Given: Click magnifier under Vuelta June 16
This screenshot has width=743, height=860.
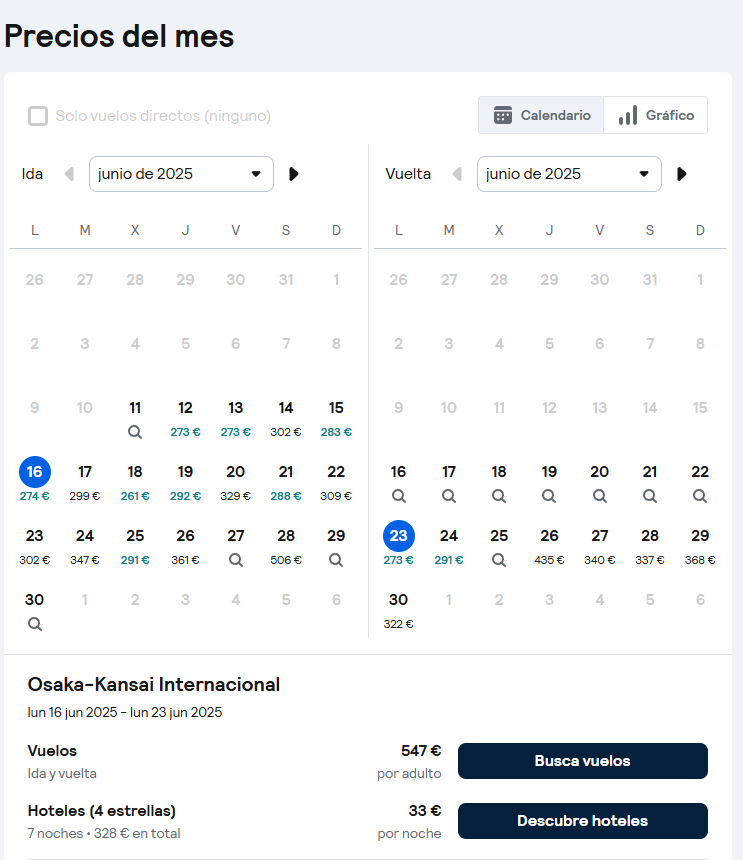Looking at the screenshot, I should [x=399, y=496].
